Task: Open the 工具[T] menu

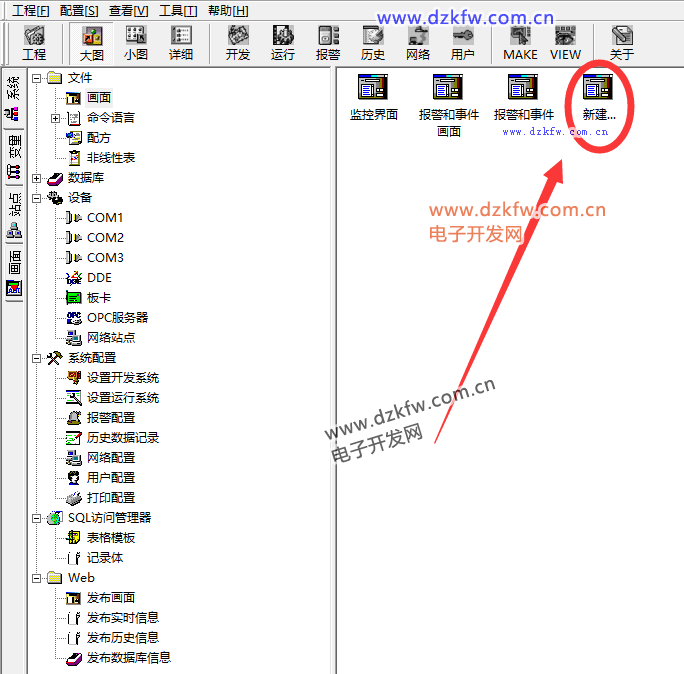Action: (x=178, y=10)
